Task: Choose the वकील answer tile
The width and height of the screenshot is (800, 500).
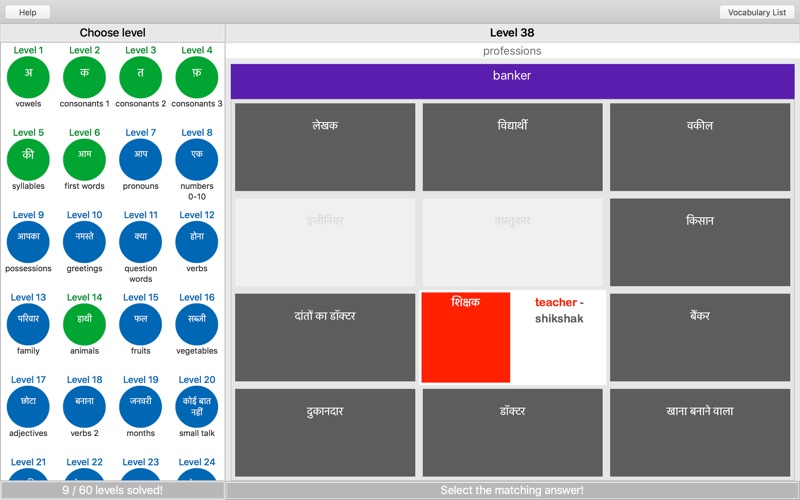Action: (x=700, y=147)
